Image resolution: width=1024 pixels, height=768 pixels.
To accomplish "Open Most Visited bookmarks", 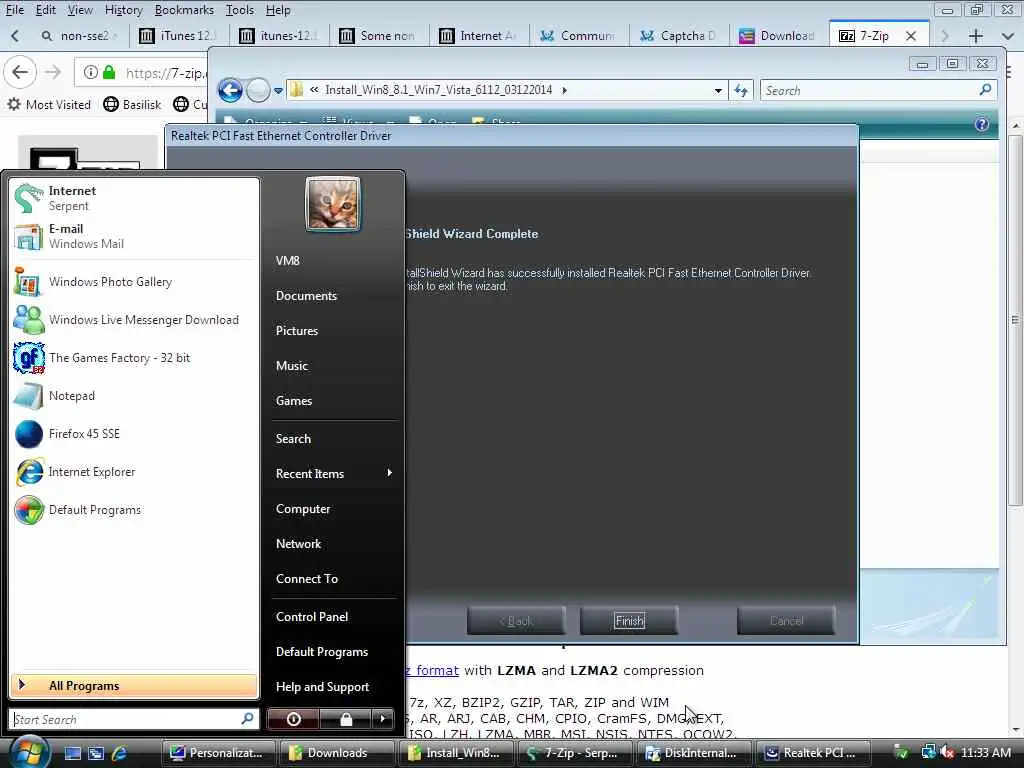I will click(x=50, y=104).
